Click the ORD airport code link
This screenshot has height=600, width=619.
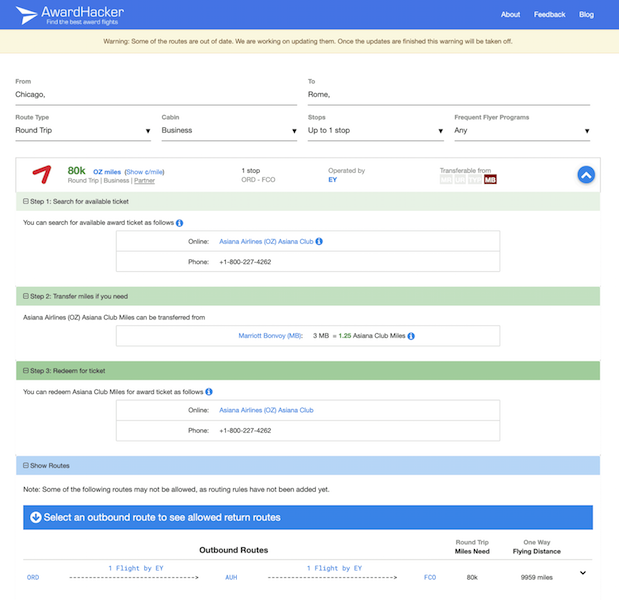(x=33, y=578)
